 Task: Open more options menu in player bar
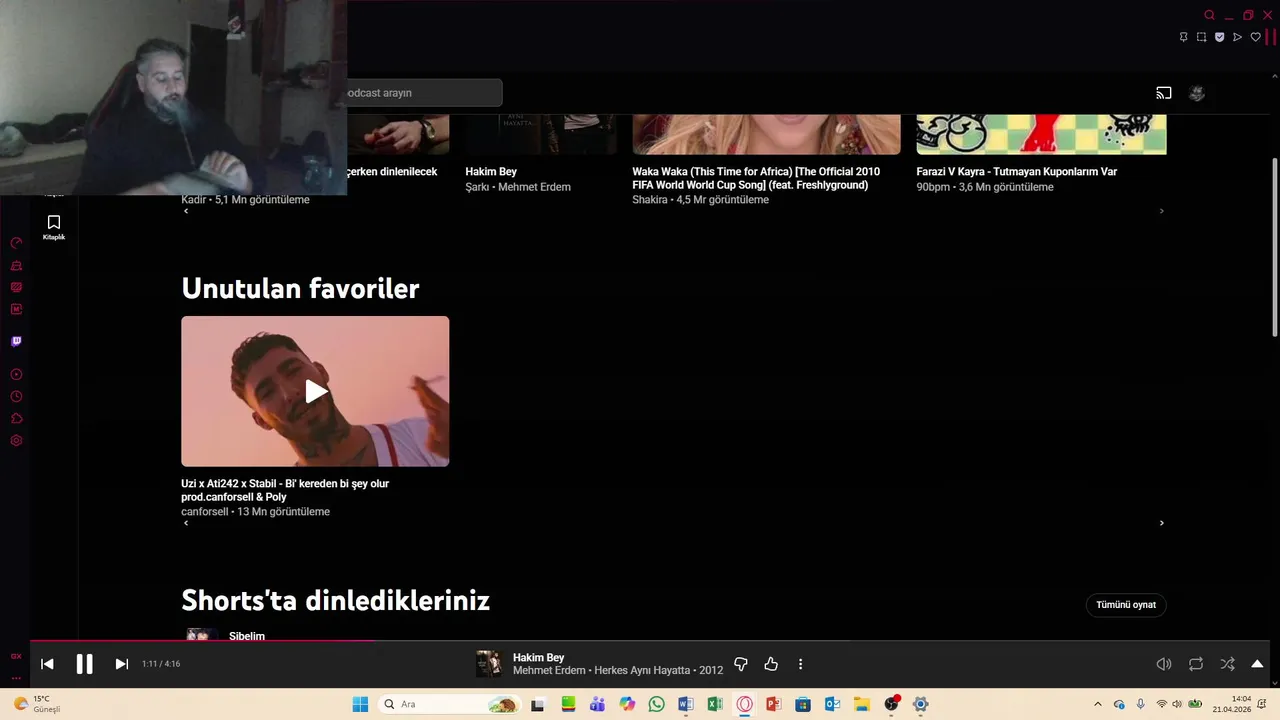click(x=800, y=664)
